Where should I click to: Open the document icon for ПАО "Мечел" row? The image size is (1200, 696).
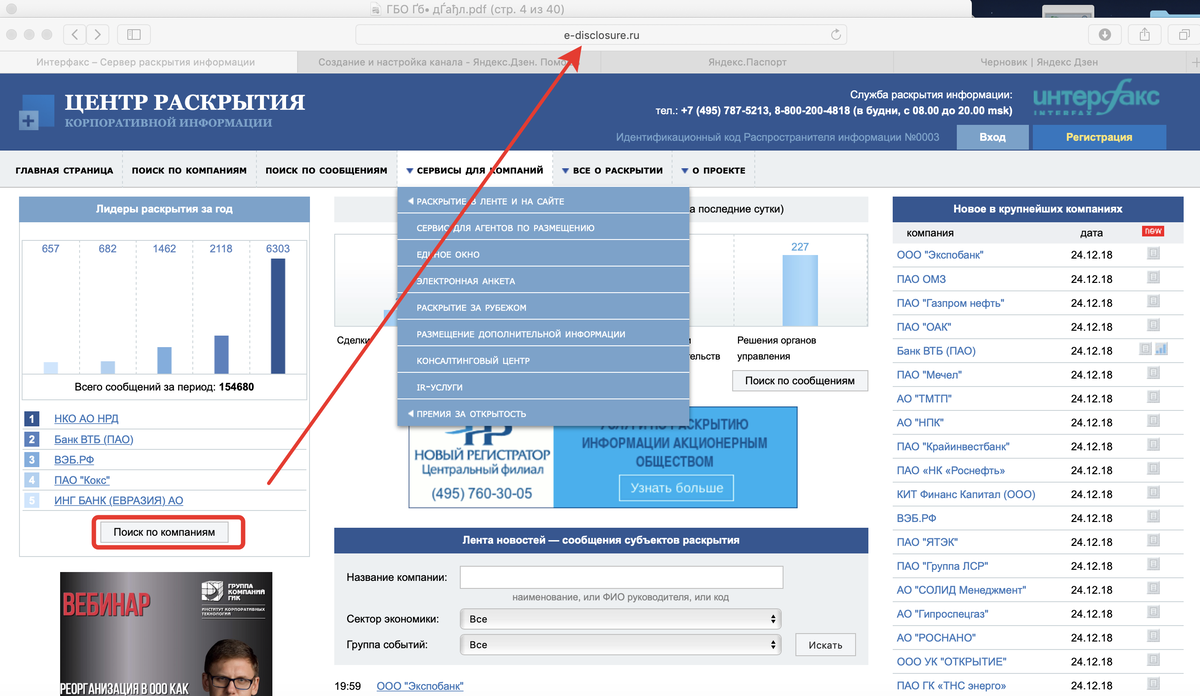pyautogui.click(x=1153, y=374)
